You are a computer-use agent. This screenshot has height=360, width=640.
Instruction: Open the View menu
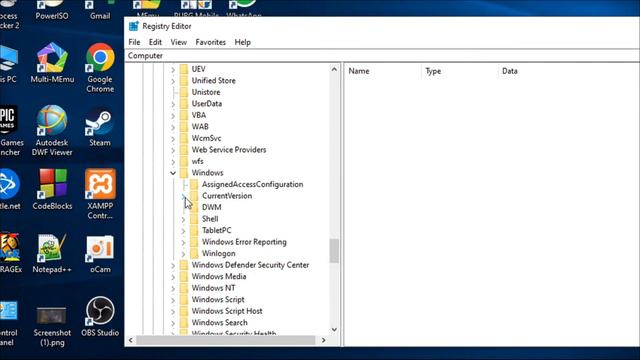tap(178, 42)
